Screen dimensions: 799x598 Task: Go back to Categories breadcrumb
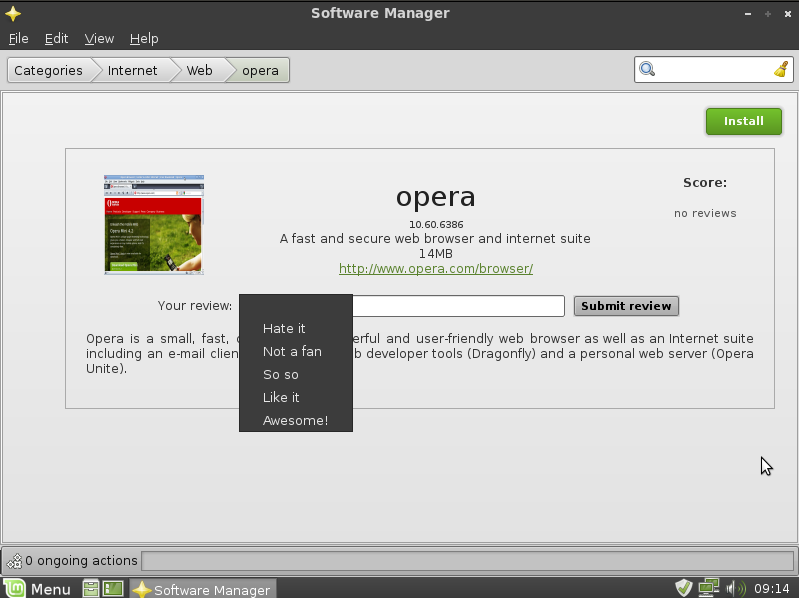click(x=48, y=70)
